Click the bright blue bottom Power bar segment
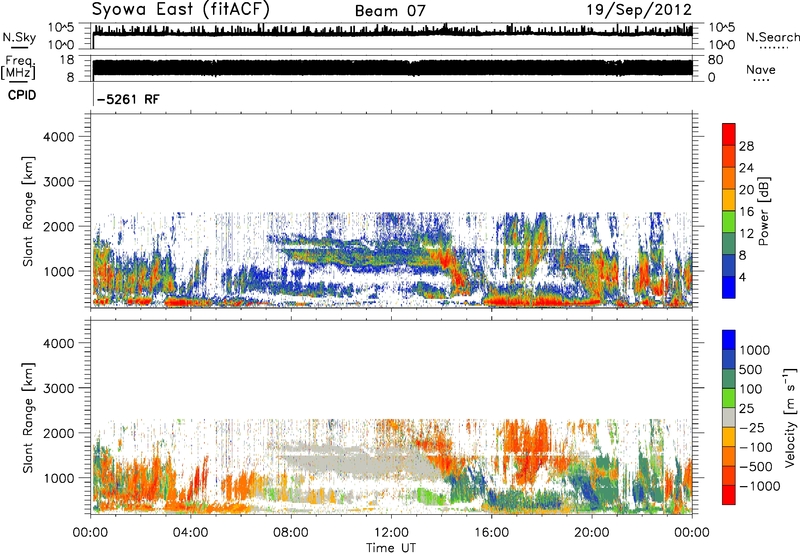This screenshot has width=800, height=554. [x=729, y=287]
